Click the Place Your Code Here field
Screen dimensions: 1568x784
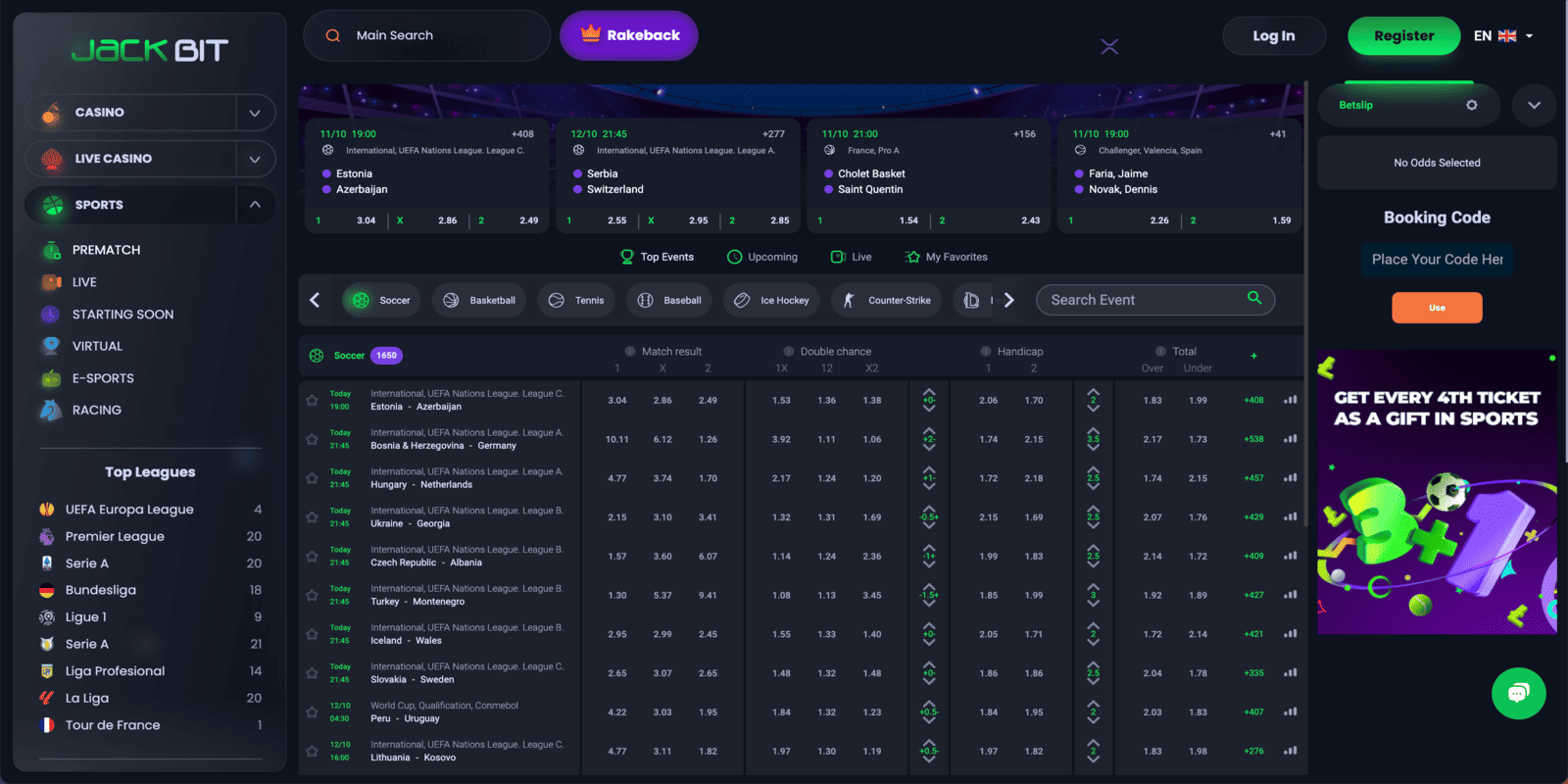1437,259
